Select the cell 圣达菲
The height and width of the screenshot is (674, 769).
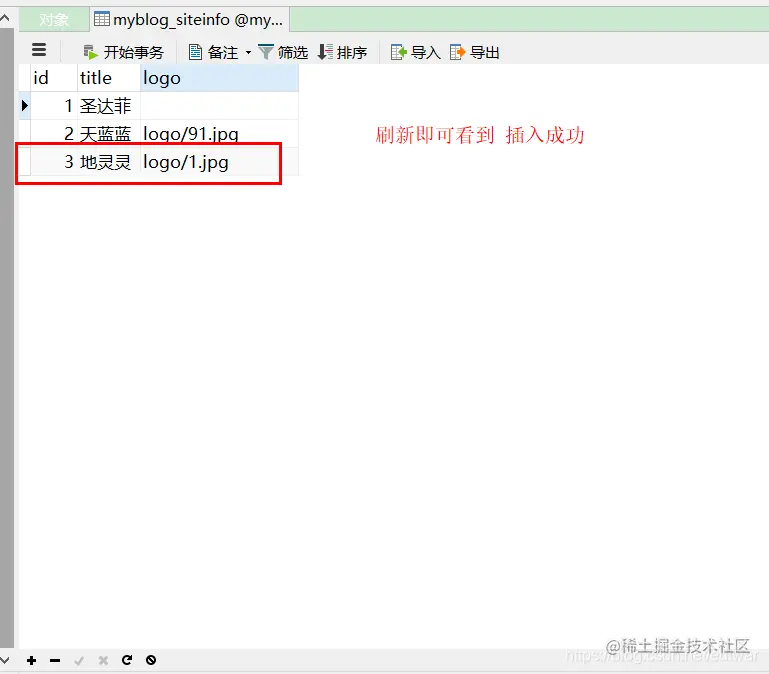point(109,106)
